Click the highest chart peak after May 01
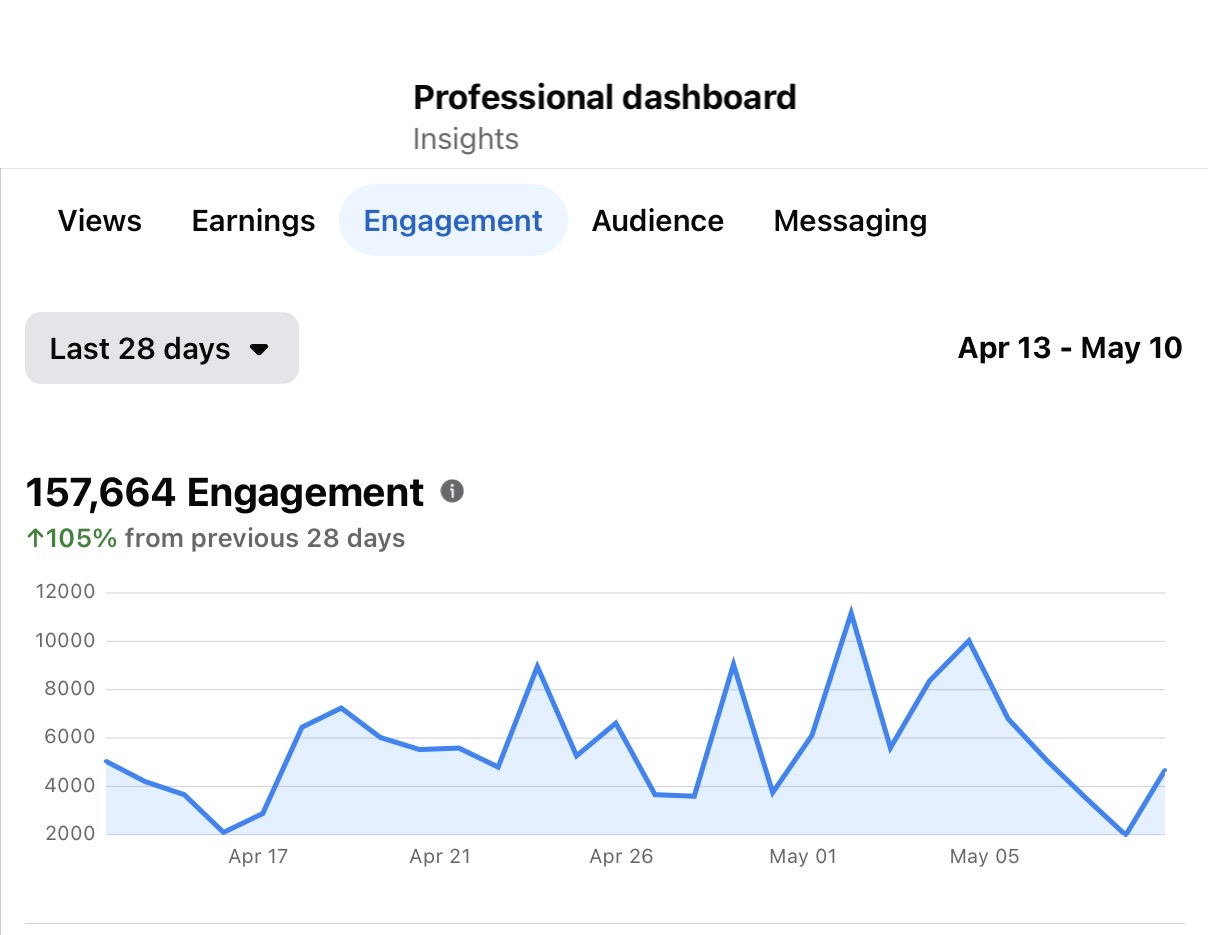Viewport: 1208px width, 935px height. 851,612
